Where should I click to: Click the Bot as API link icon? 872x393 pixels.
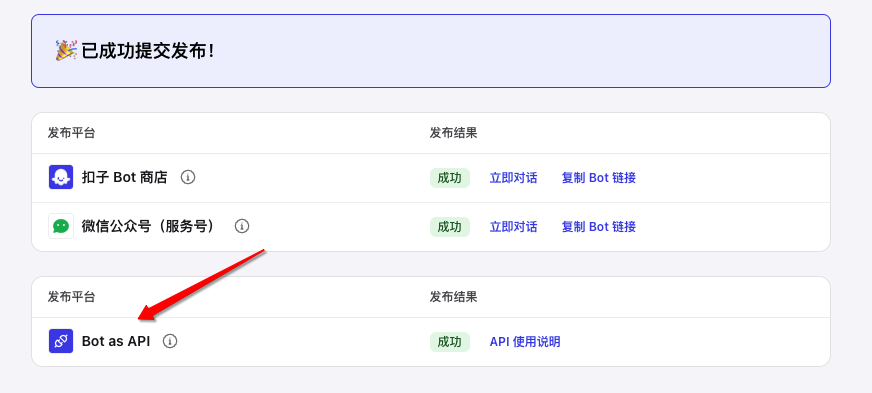[61, 341]
